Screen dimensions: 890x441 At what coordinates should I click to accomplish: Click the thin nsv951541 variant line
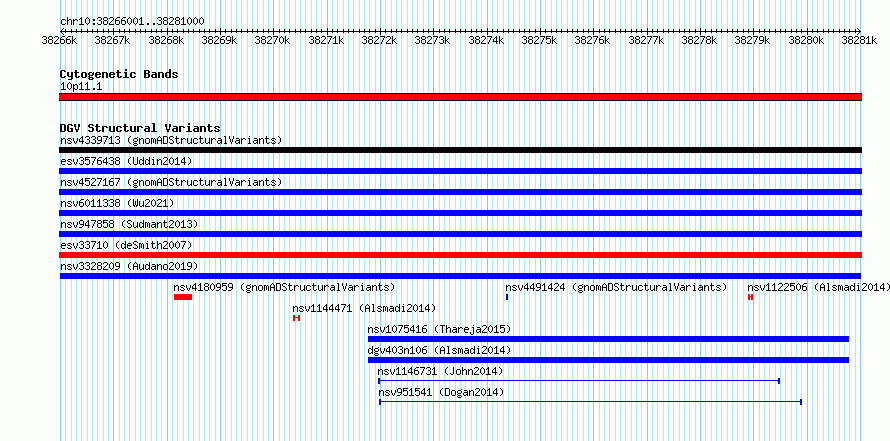click(590, 402)
